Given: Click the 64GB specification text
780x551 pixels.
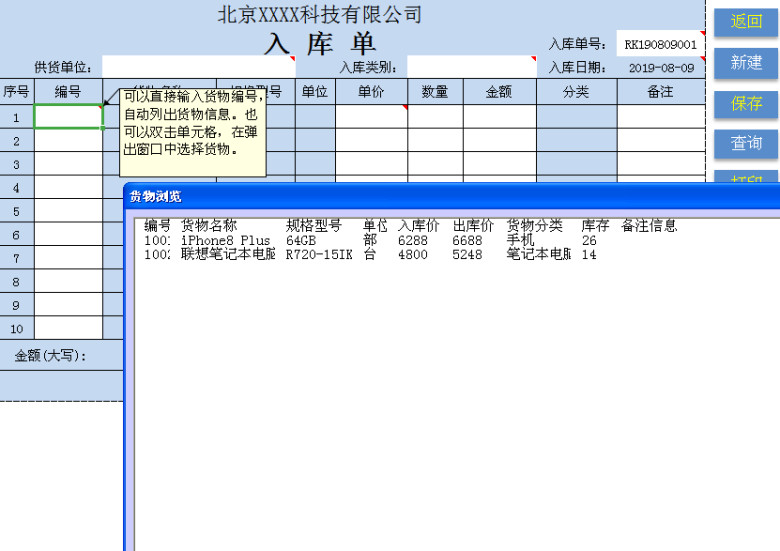Looking at the screenshot, I should [301, 241].
